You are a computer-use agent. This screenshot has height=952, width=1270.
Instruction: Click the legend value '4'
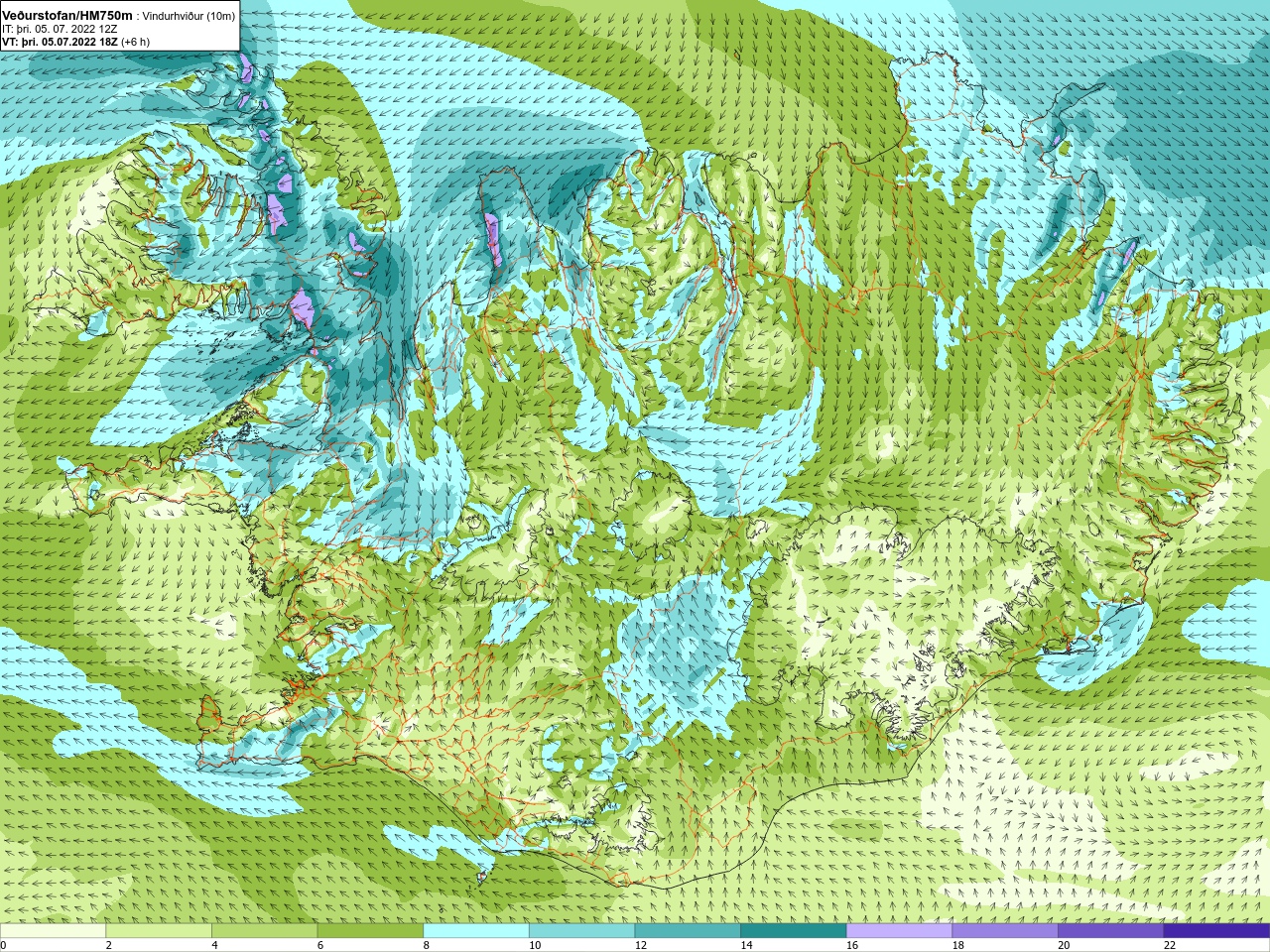[214, 945]
